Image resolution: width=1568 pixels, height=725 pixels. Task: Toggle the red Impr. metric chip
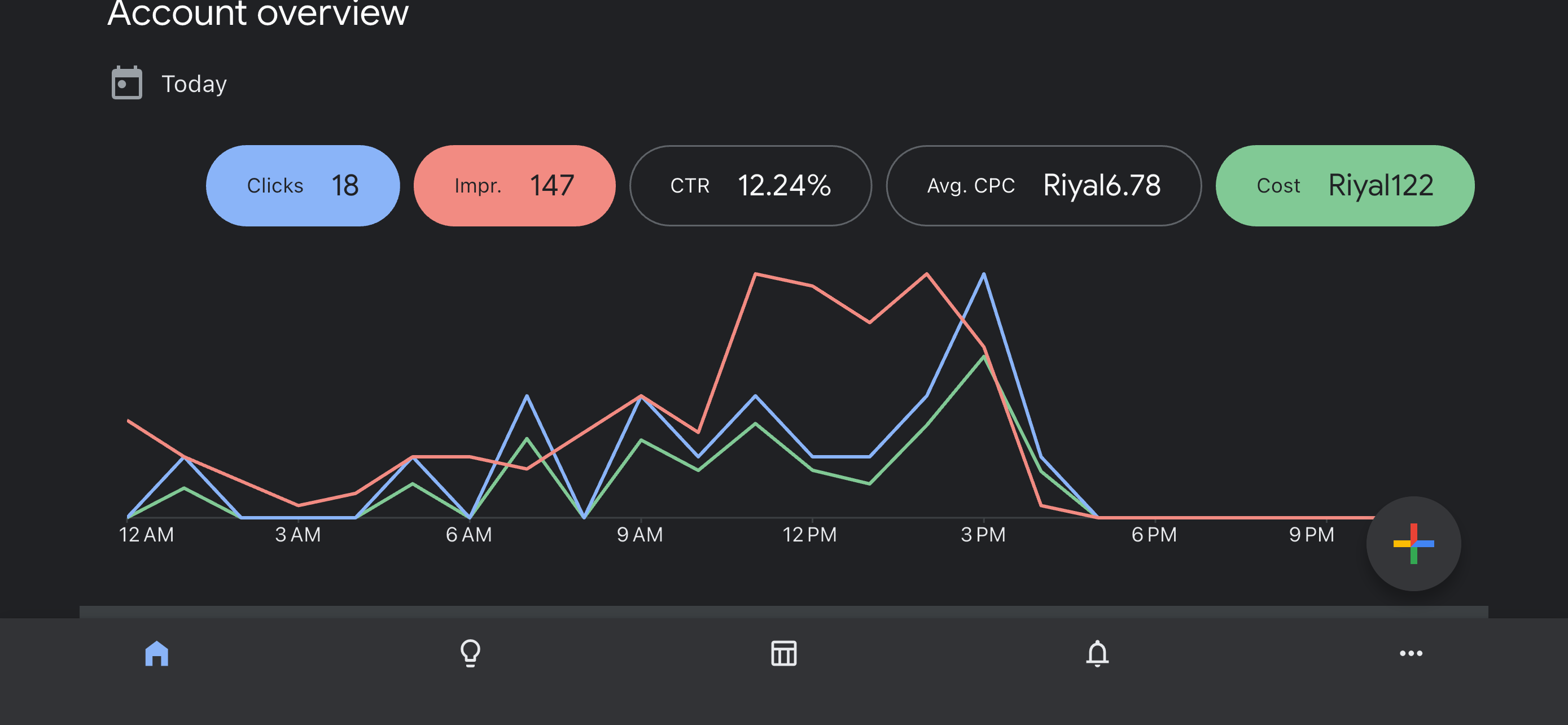[514, 186]
